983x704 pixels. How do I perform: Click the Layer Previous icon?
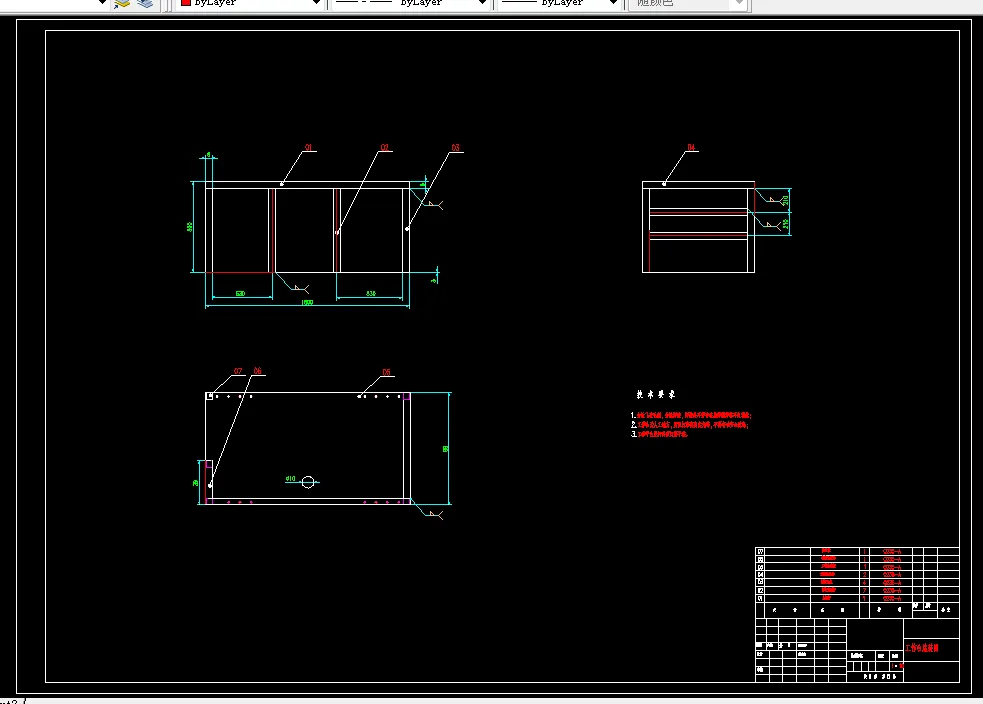point(145,3)
